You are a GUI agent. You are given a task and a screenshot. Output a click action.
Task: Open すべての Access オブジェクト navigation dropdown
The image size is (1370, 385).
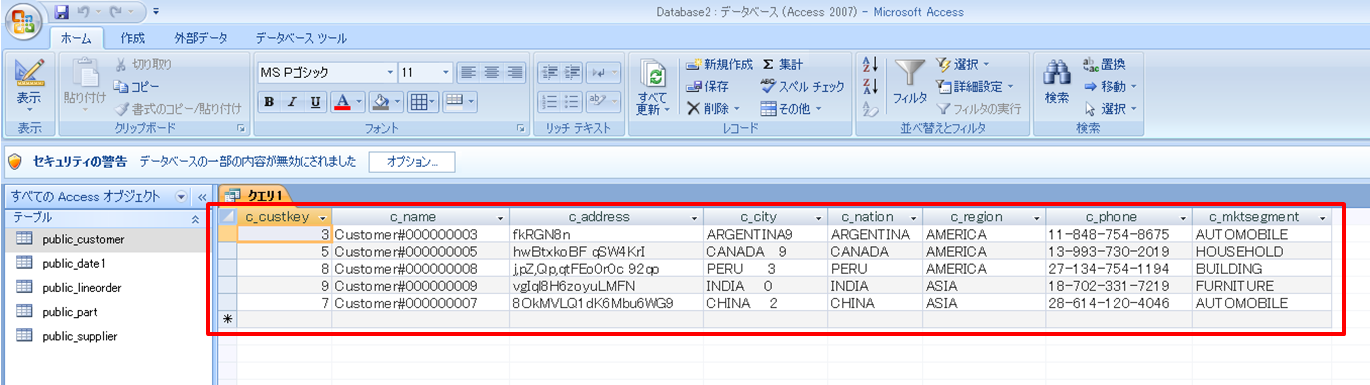pyautogui.click(x=181, y=196)
